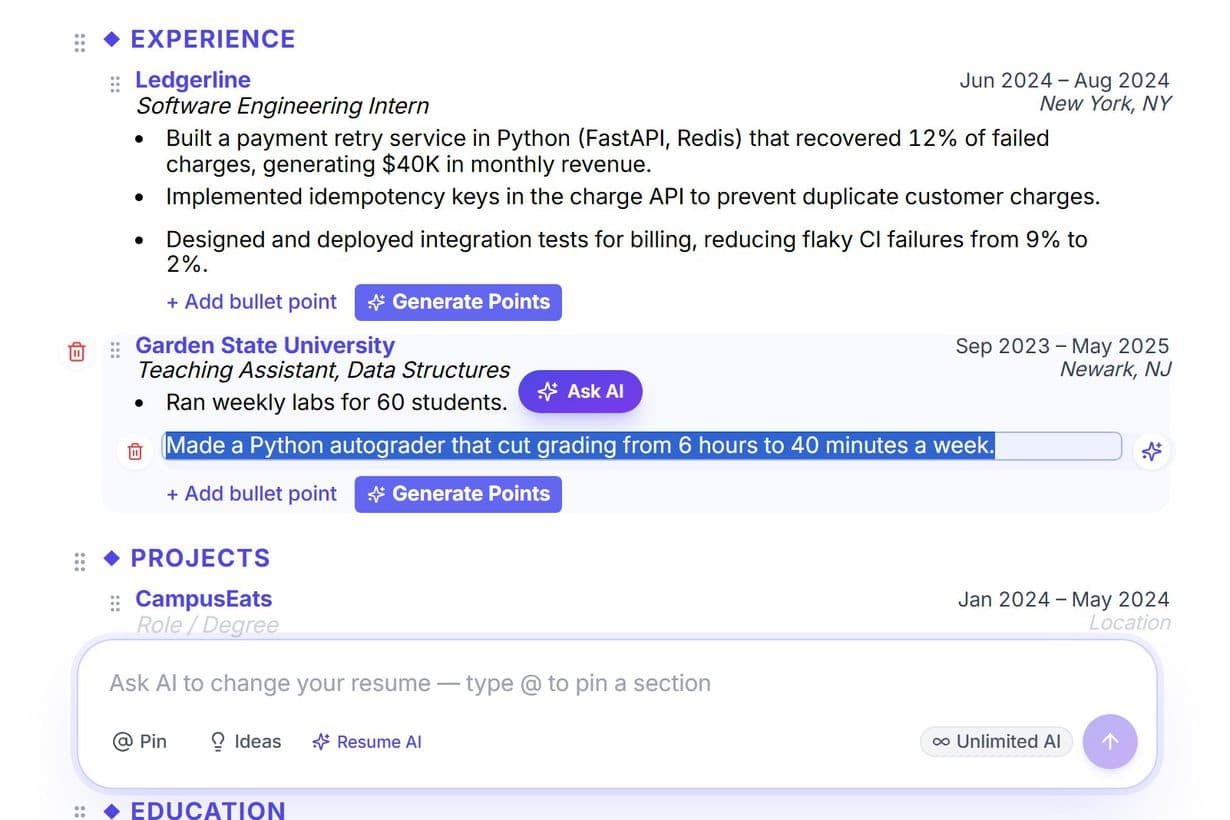Focus the Ask AI to change resume field
The width and height of the screenshot is (1230, 820).
[x=616, y=684]
